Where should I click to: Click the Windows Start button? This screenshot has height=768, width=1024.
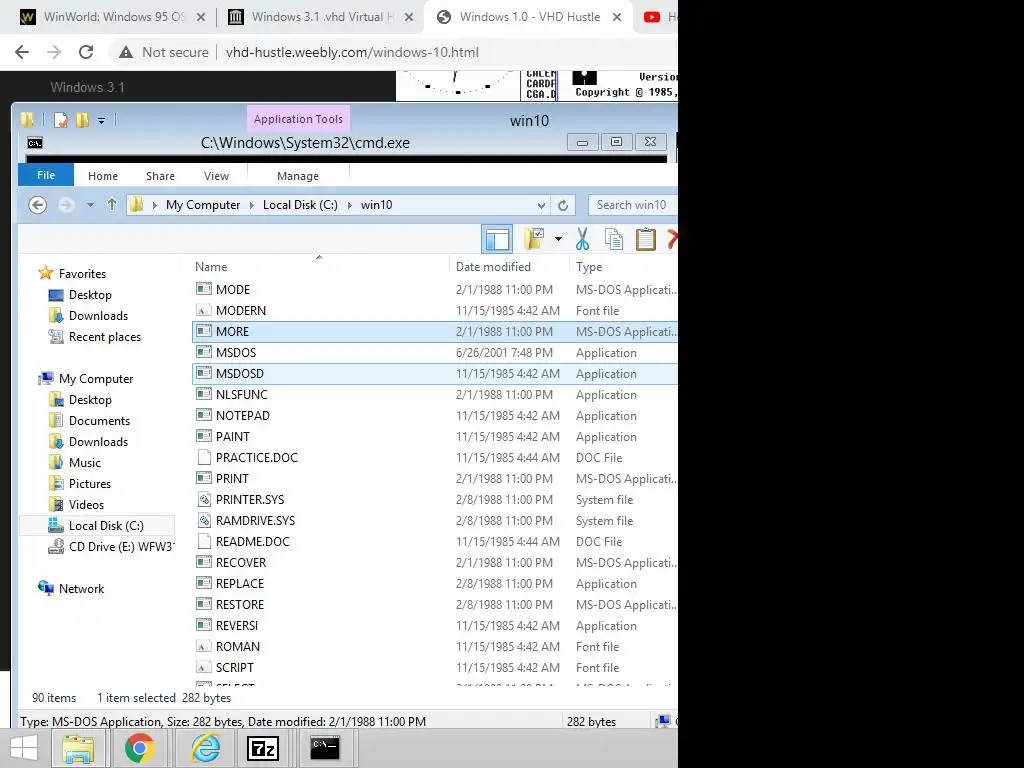coord(24,748)
